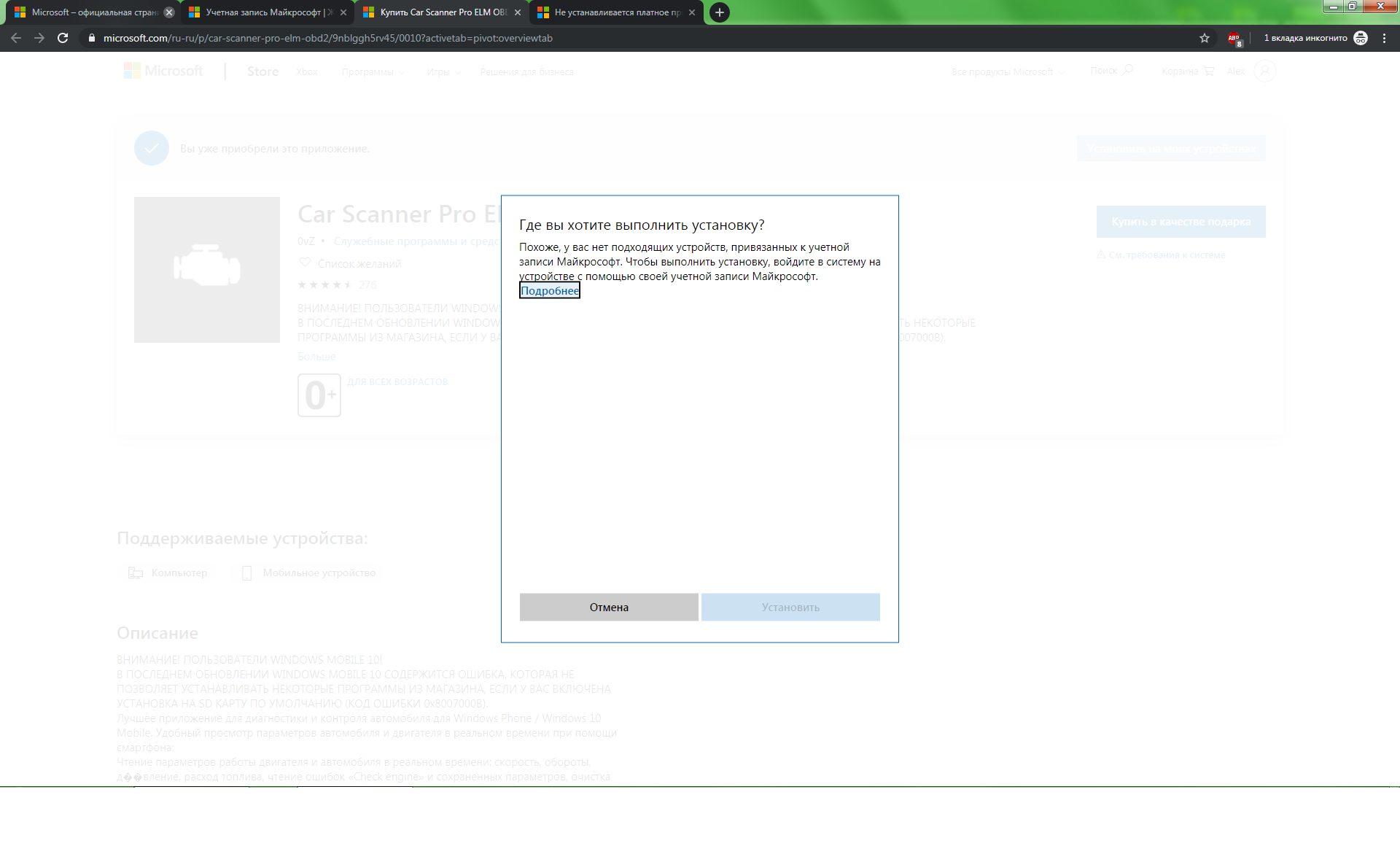
Task: Close the Купить Car Scanner Pro tab
Action: (x=518, y=12)
